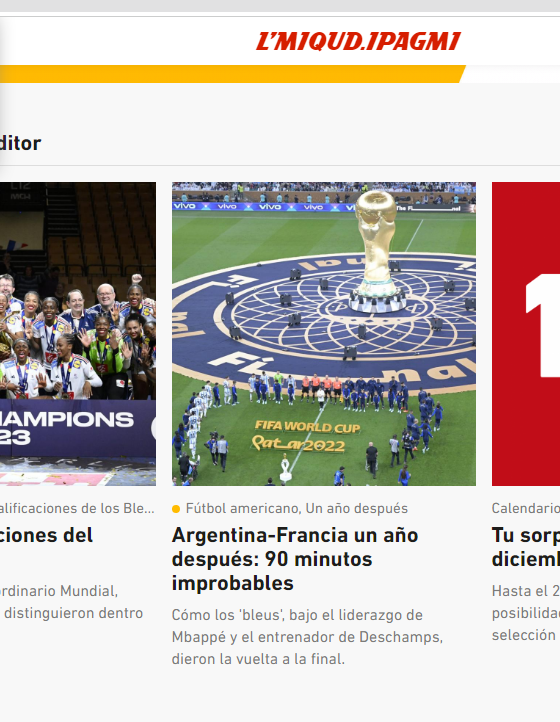Click summary text starting 'Hasta el 2'

tap(526, 613)
